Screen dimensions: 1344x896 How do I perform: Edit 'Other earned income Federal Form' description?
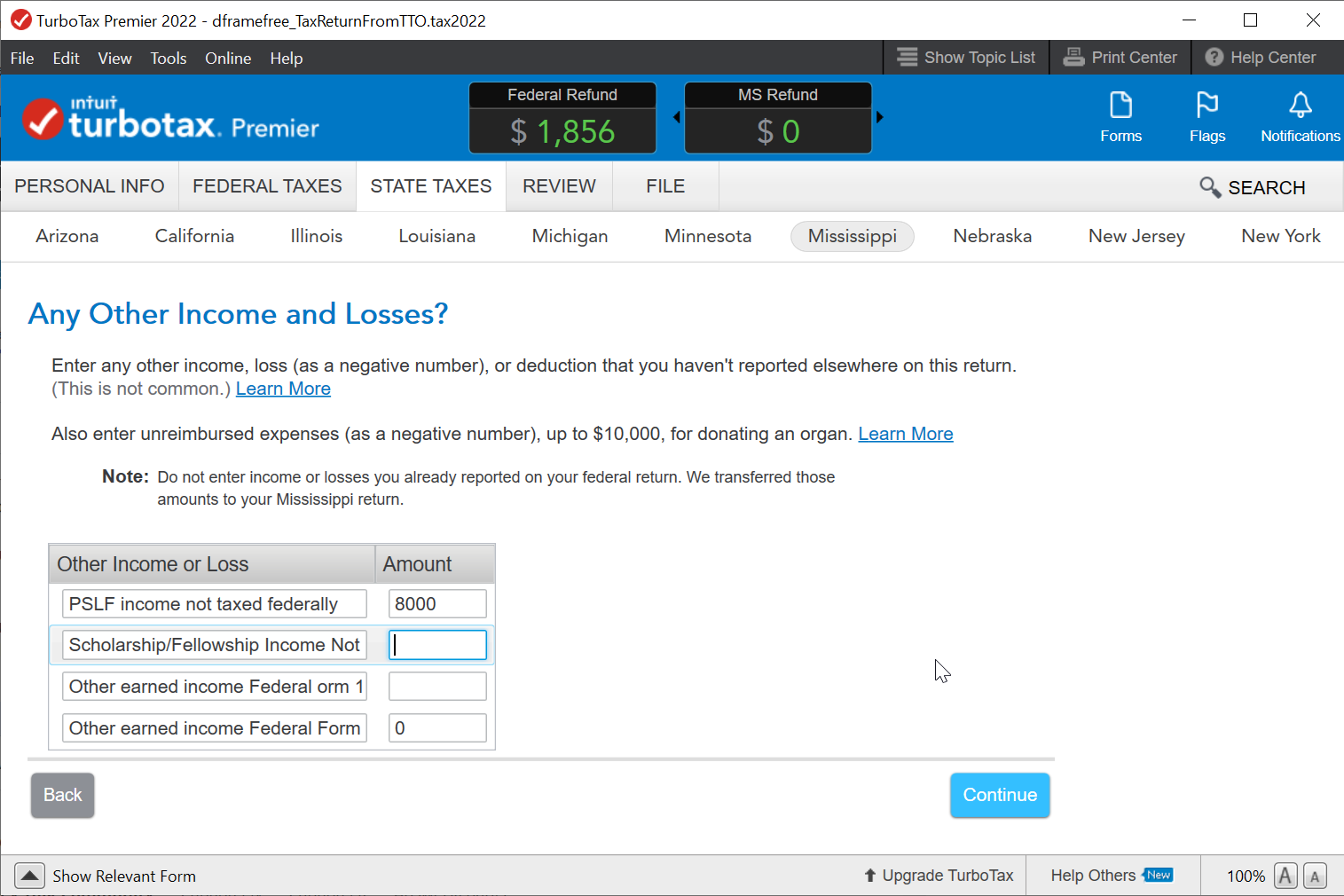point(215,728)
